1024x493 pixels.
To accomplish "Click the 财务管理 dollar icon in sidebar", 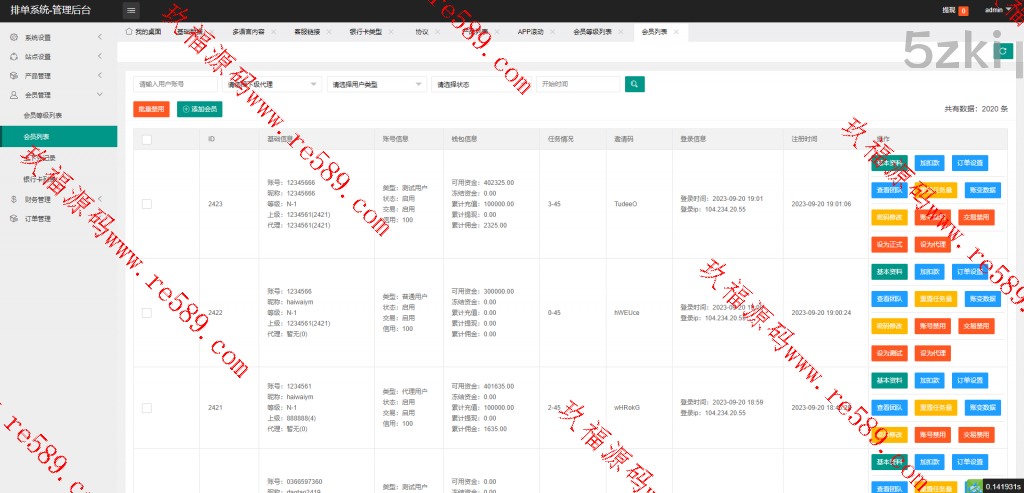I will pos(14,199).
